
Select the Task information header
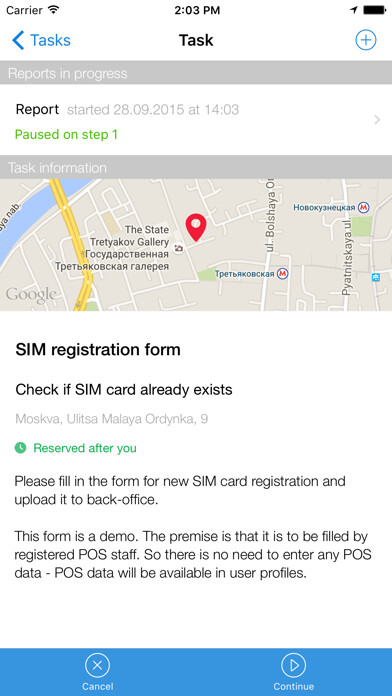[196, 168]
